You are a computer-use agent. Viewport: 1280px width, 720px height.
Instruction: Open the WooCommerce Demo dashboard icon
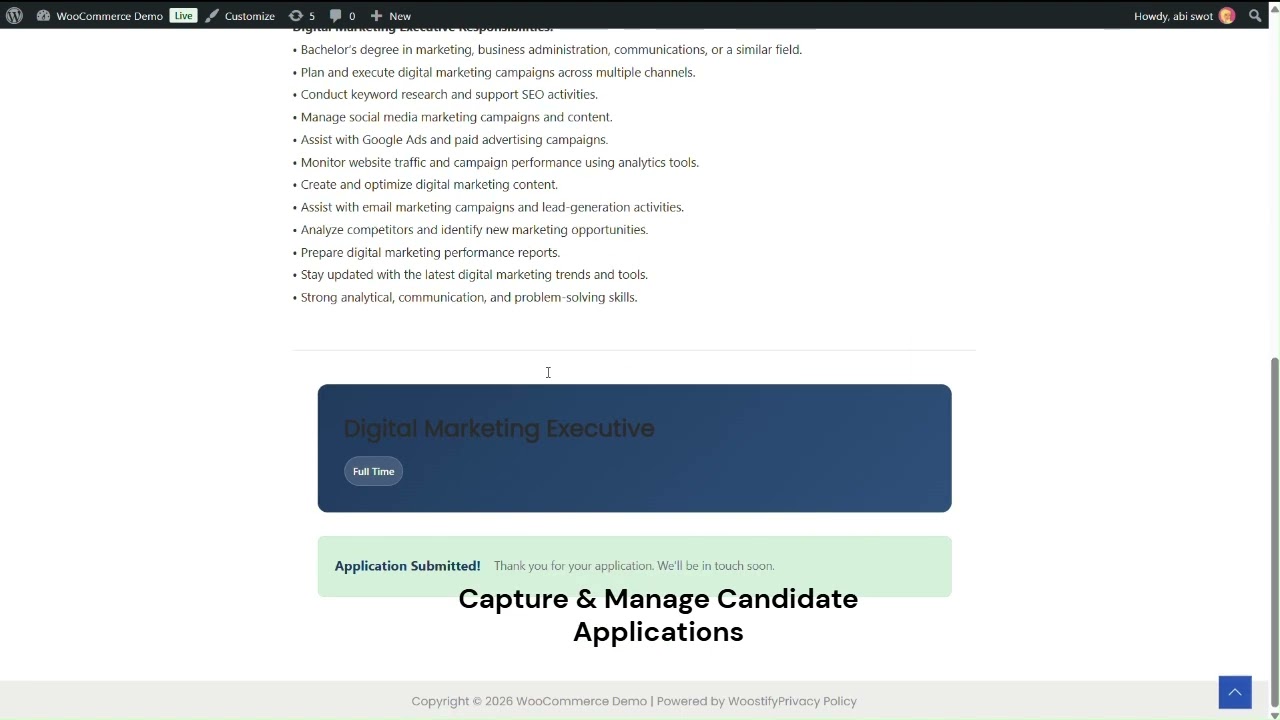(x=43, y=16)
